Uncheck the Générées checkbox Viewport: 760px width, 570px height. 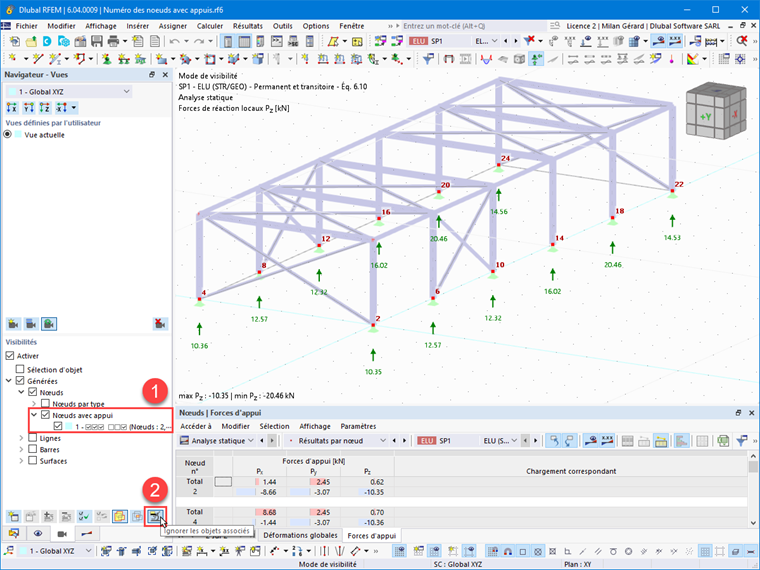(x=20, y=381)
